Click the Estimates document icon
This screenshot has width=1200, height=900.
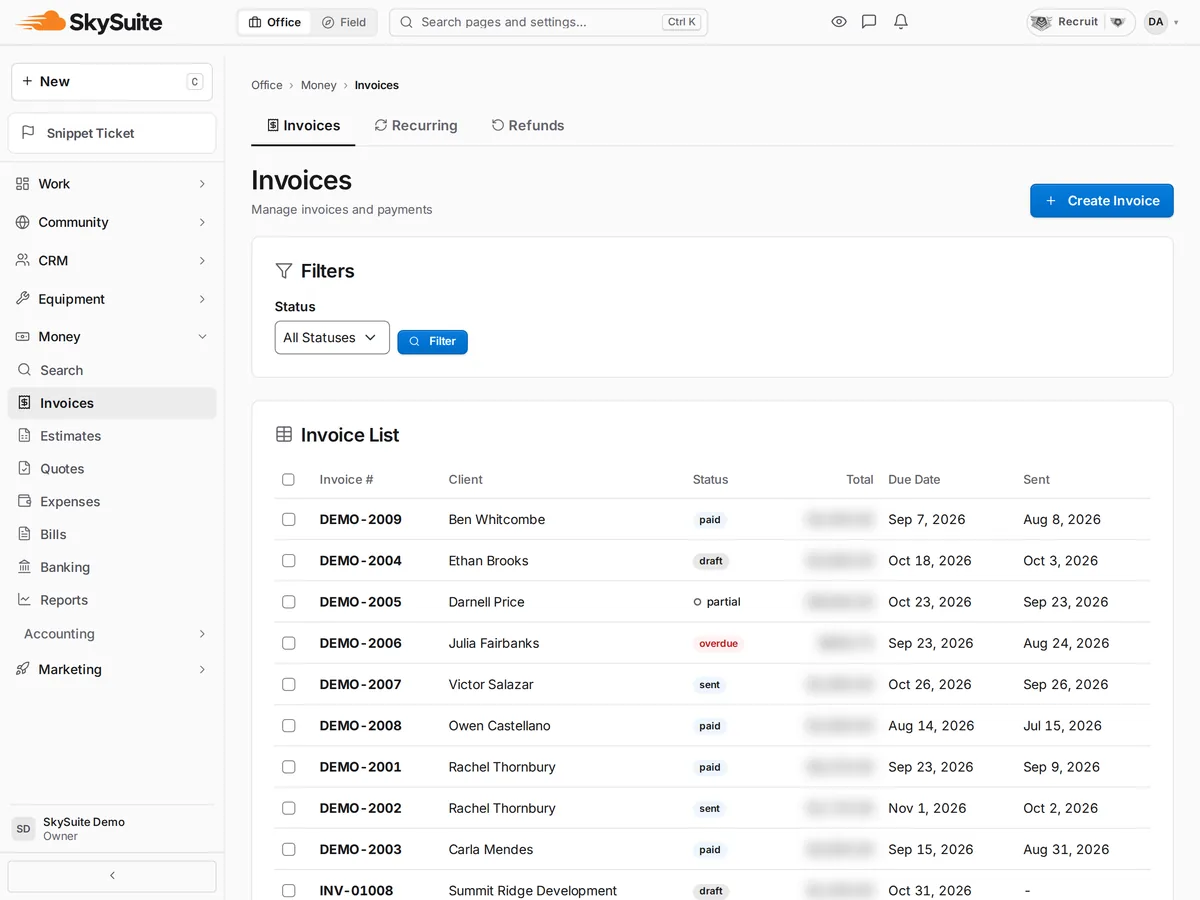(x=25, y=436)
